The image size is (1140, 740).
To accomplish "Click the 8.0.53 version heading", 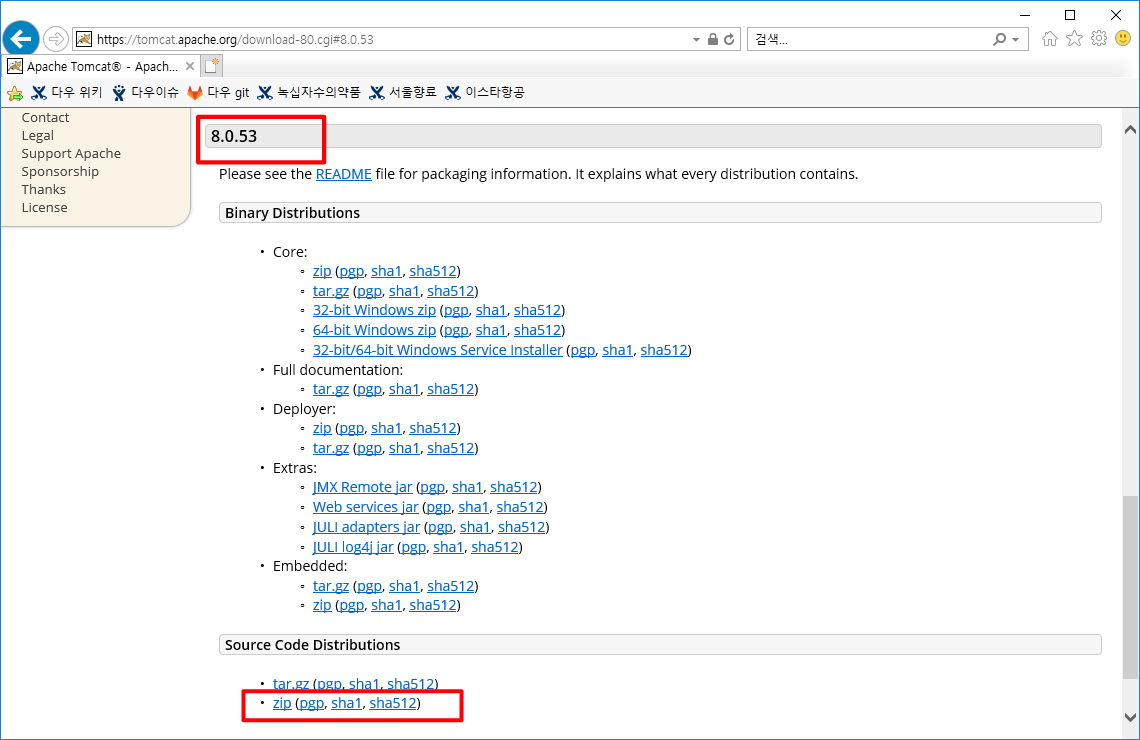I will pos(234,136).
